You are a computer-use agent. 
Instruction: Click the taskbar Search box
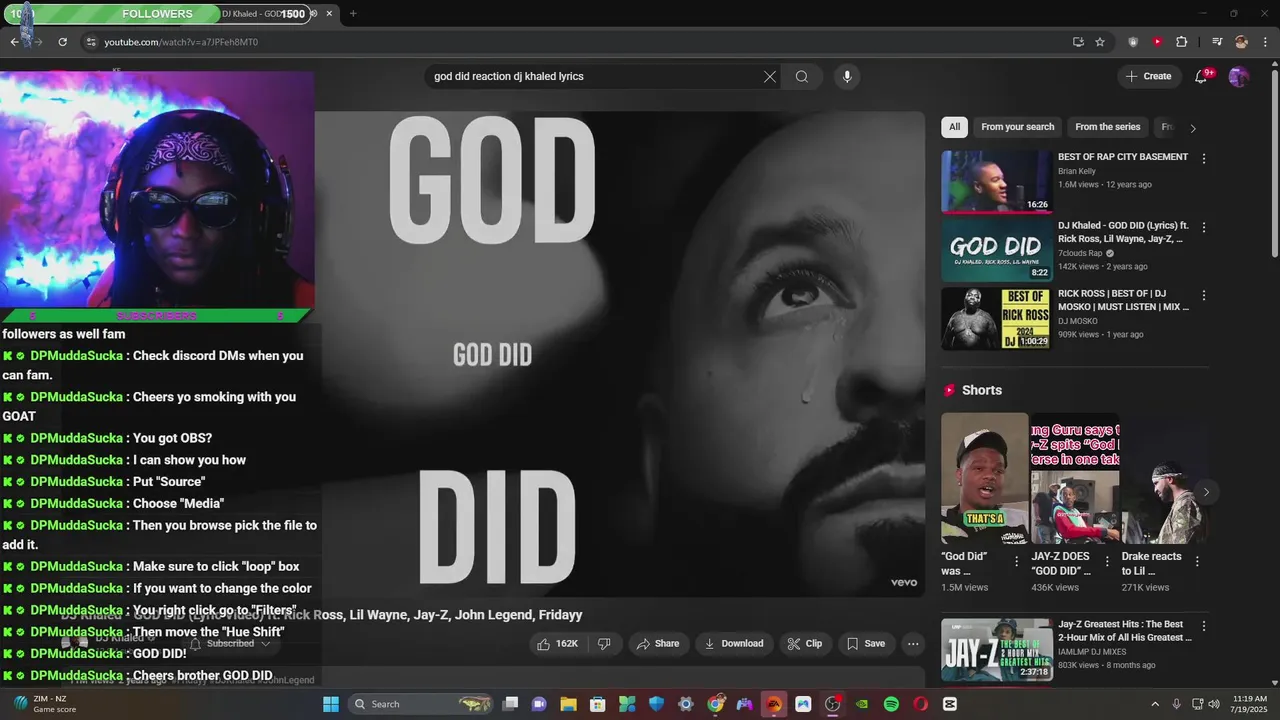tap(421, 704)
